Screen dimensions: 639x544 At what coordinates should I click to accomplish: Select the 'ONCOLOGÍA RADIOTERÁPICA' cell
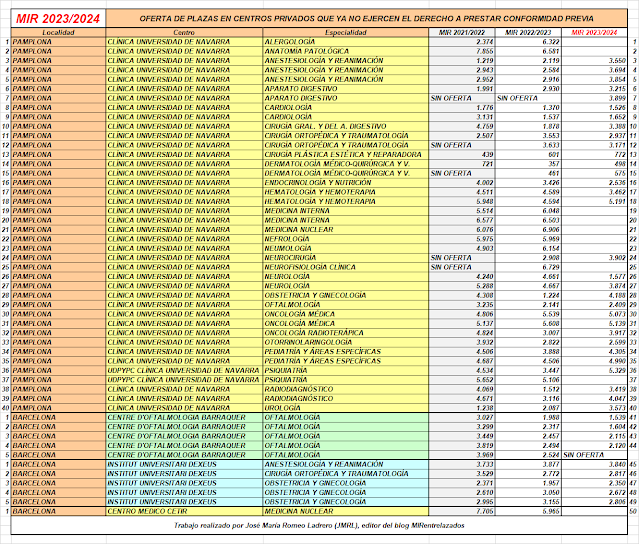pos(346,333)
